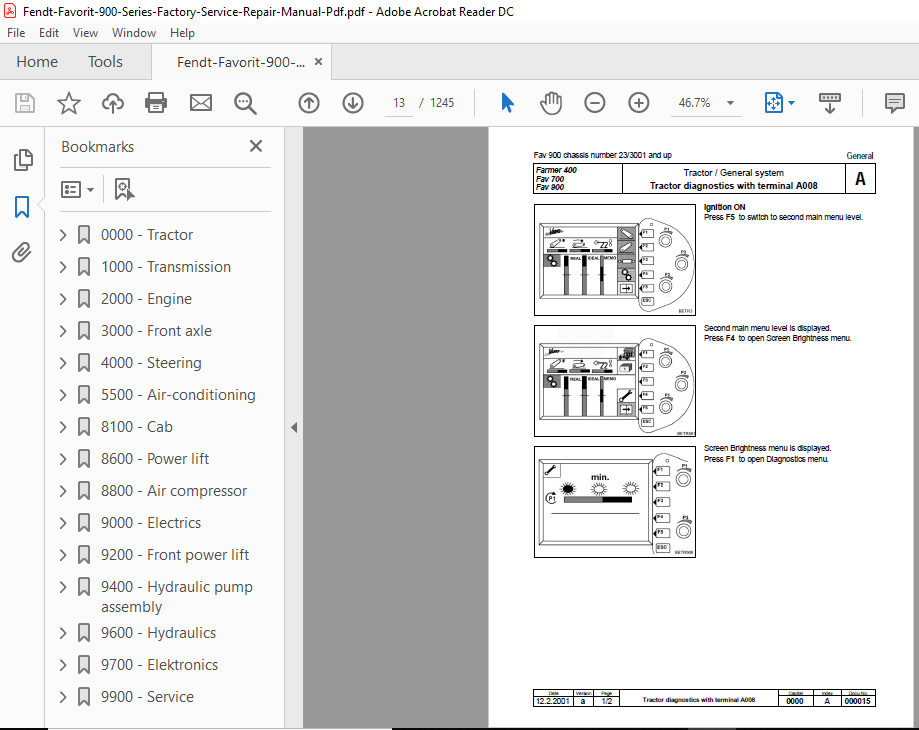Toggle the Bookmarks panel icon
Viewport: 919px width, 730px height.
pos(22,207)
